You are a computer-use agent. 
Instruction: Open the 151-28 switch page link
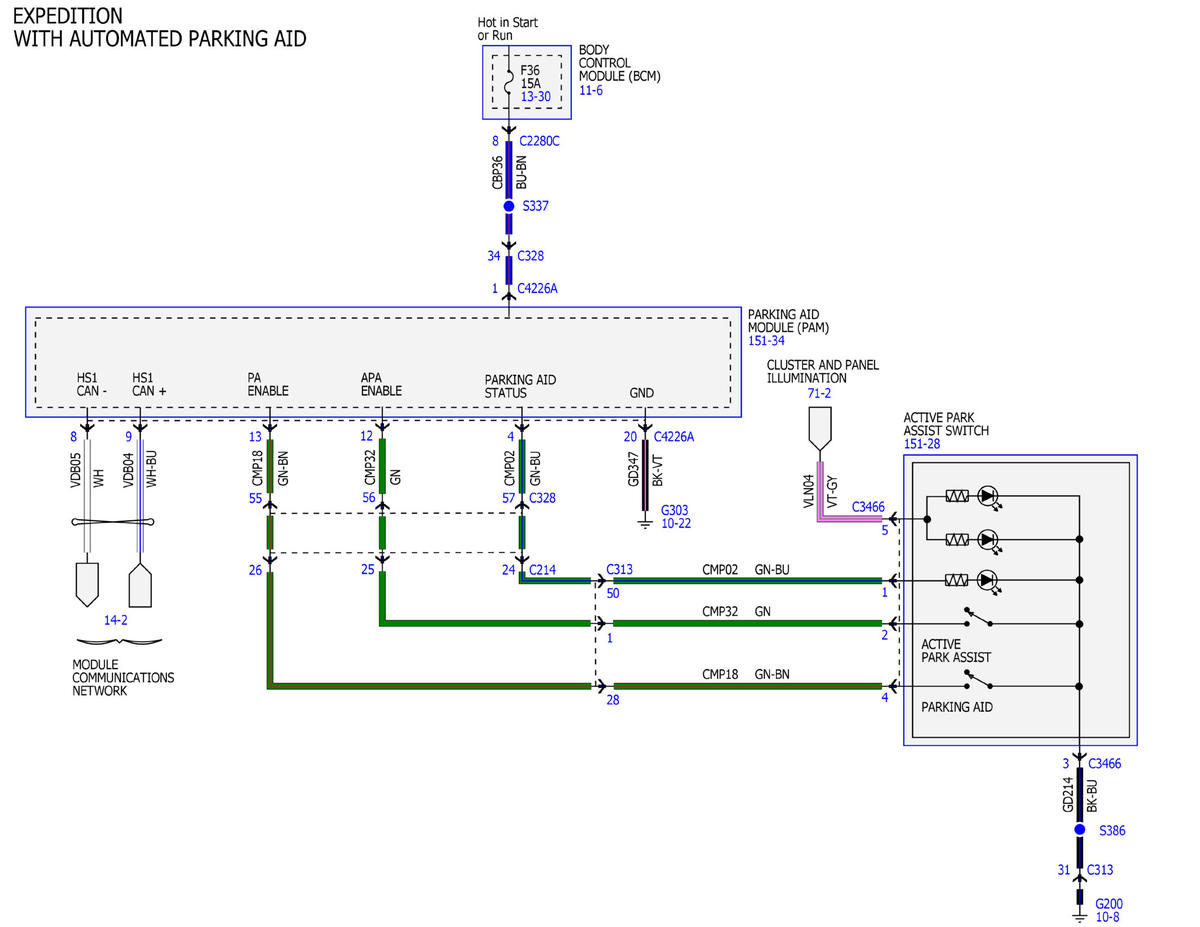(x=921, y=444)
